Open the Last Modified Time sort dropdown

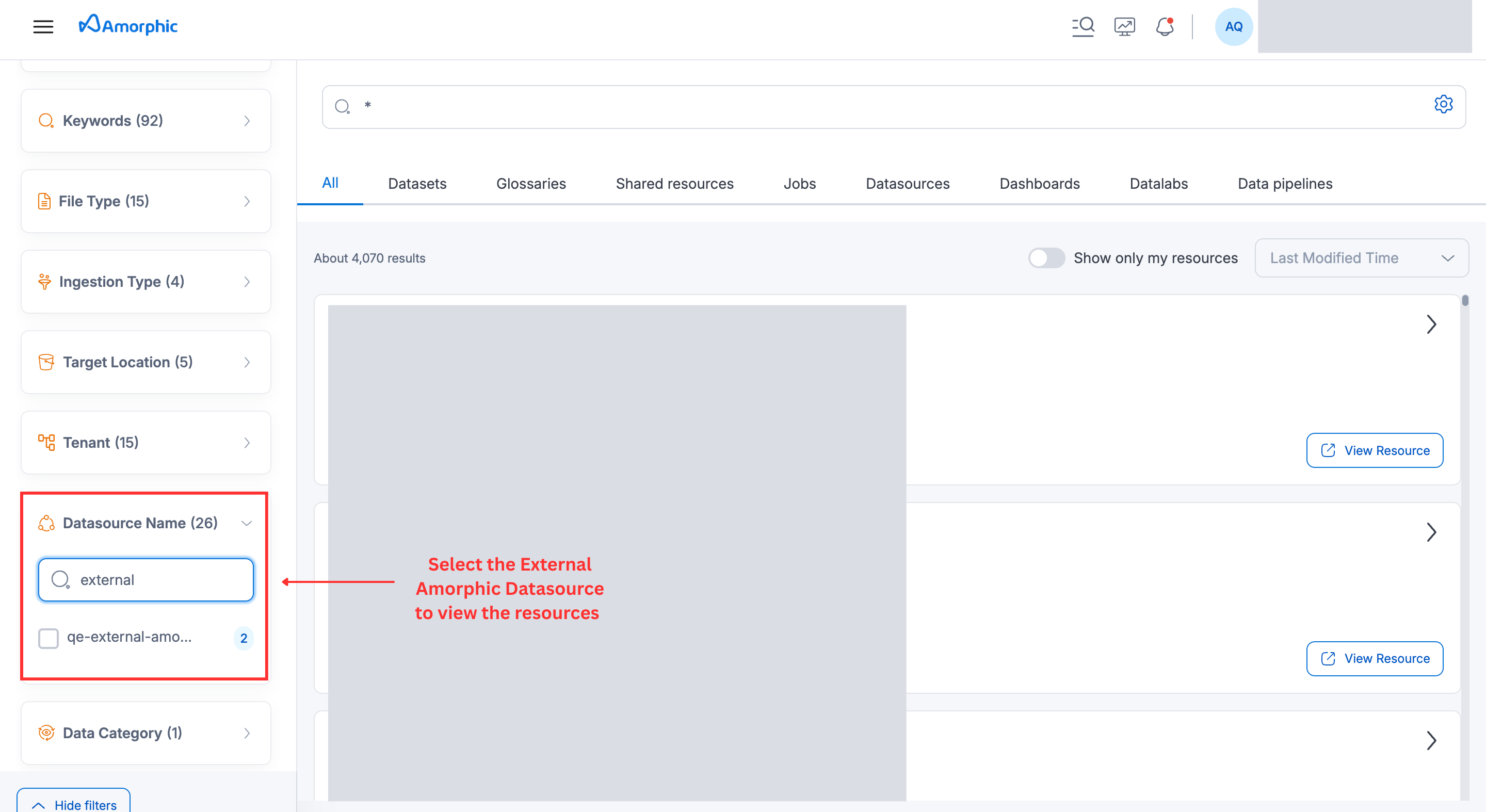[x=1361, y=258]
